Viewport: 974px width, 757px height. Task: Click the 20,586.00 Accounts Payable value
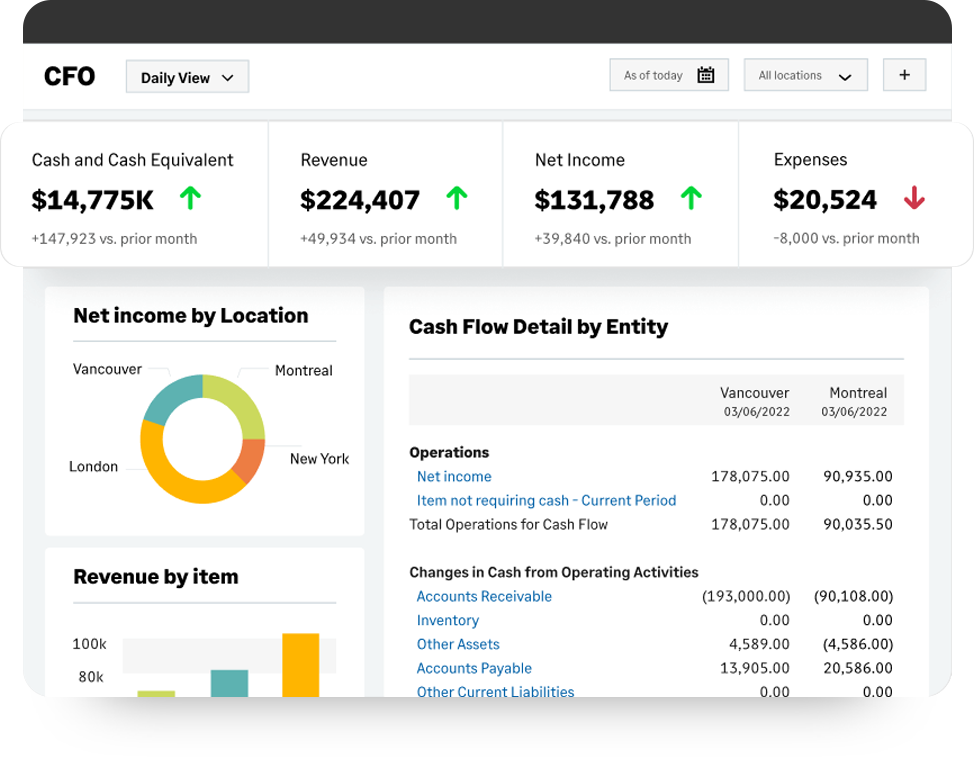point(858,668)
